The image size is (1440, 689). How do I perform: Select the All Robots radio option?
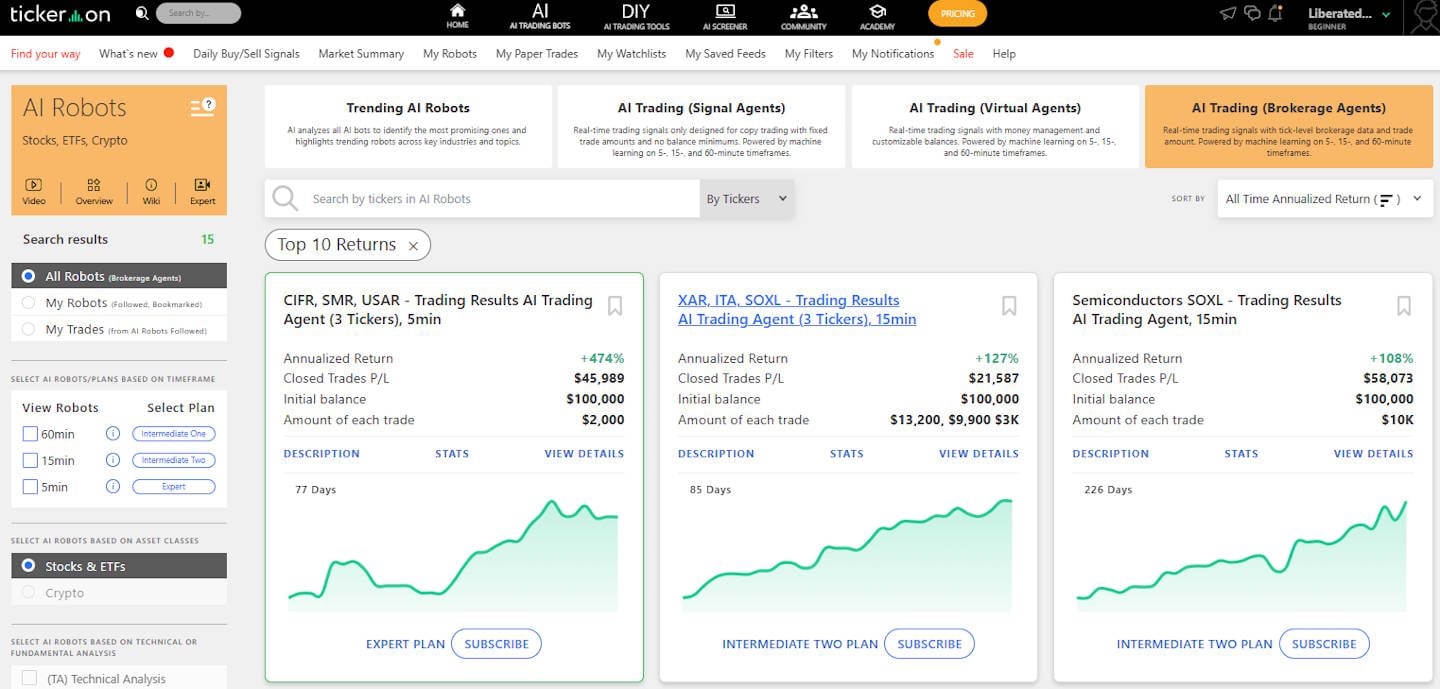pos(28,276)
